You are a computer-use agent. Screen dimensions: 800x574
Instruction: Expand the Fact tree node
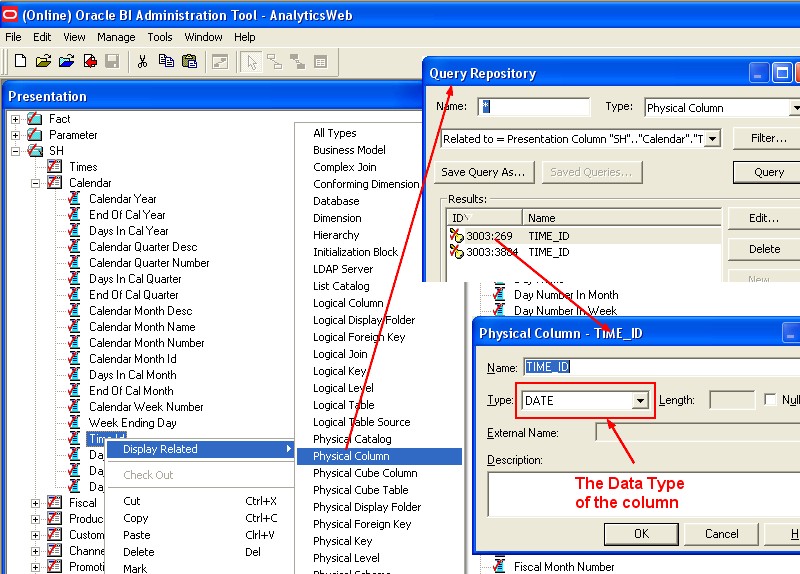coord(16,119)
